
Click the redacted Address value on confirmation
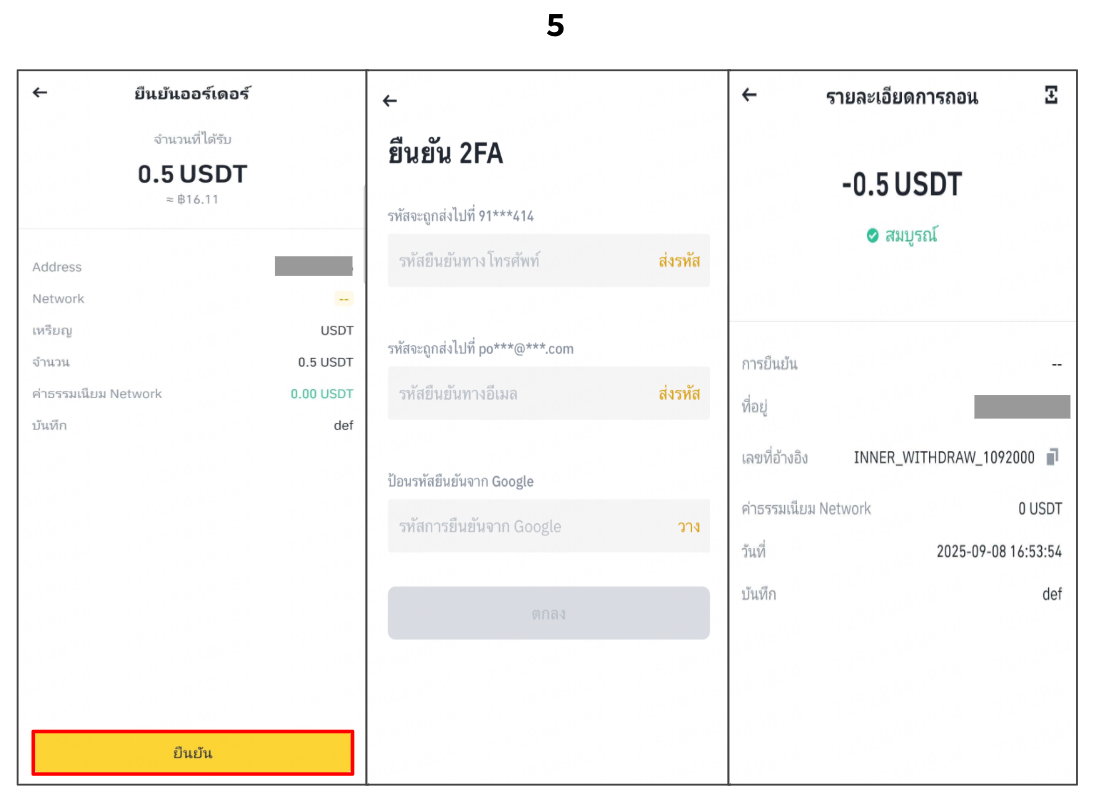point(313,267)
